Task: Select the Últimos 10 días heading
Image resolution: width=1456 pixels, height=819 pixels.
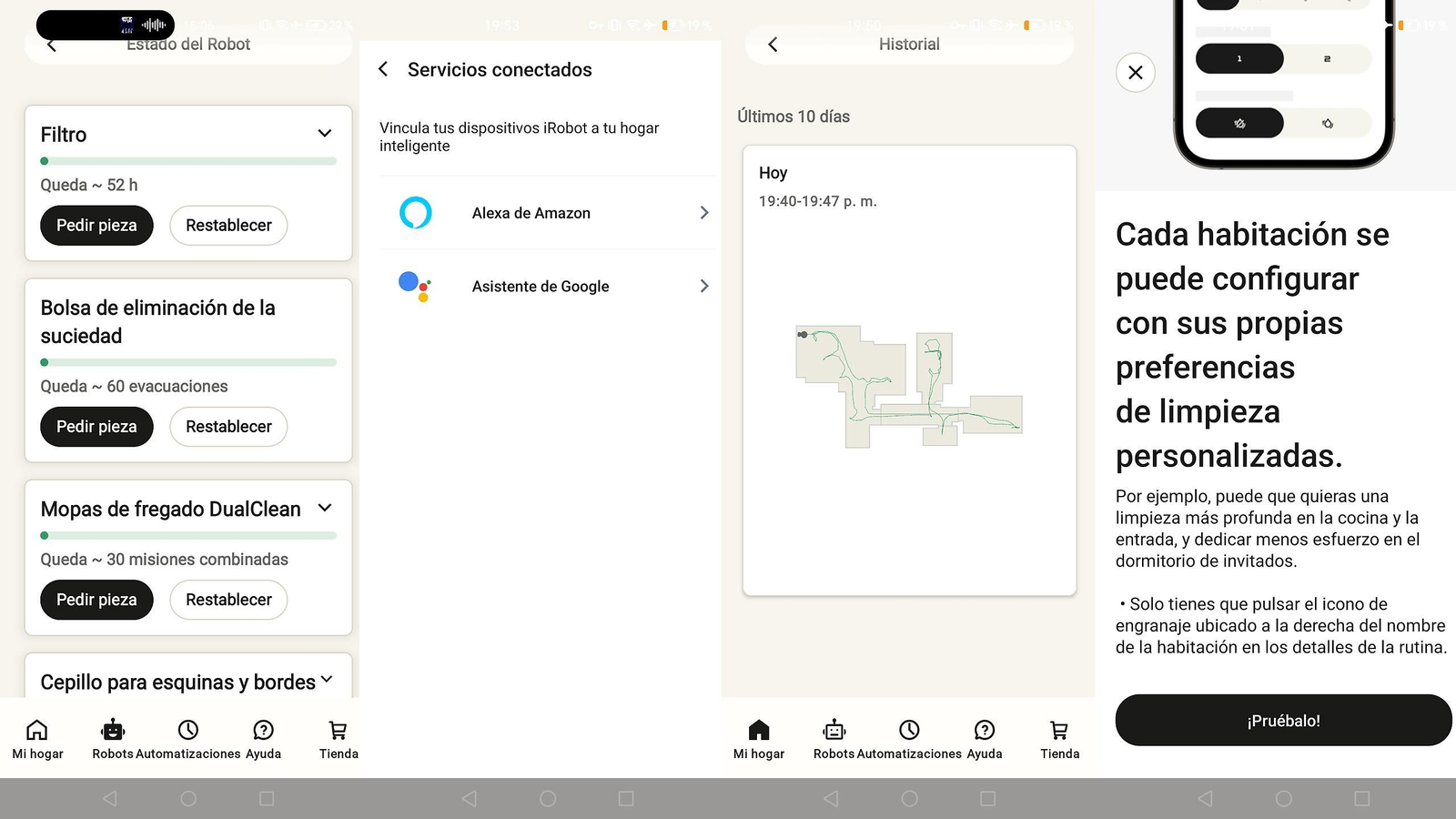Action: [794, 116]
